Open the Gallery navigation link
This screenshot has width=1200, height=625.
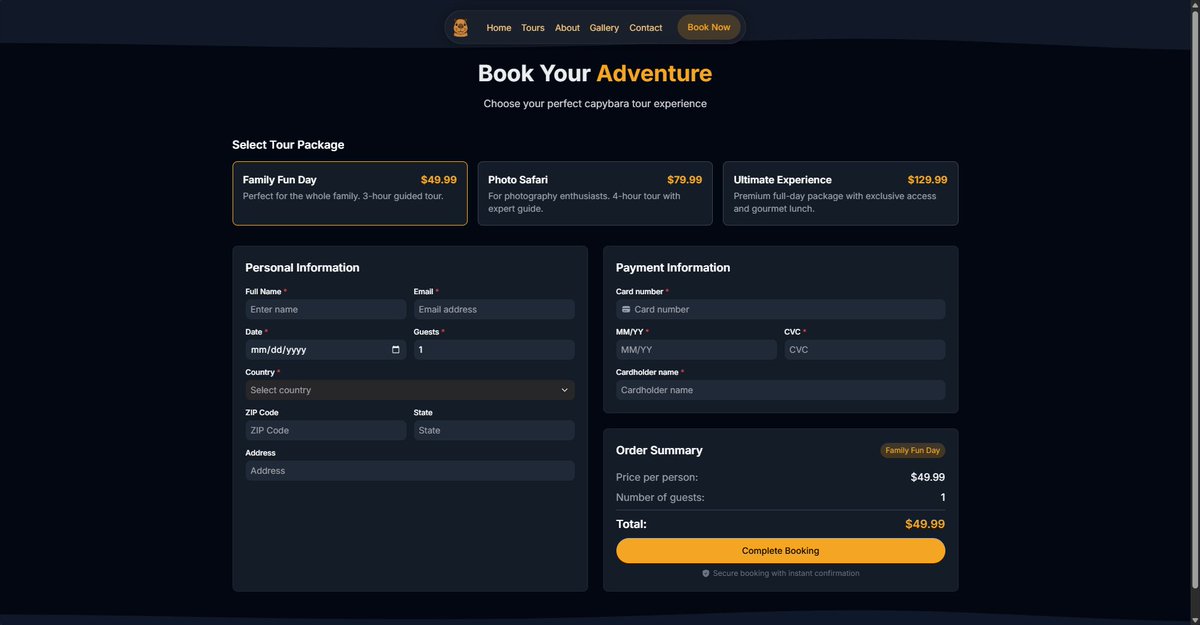[604, 28]
